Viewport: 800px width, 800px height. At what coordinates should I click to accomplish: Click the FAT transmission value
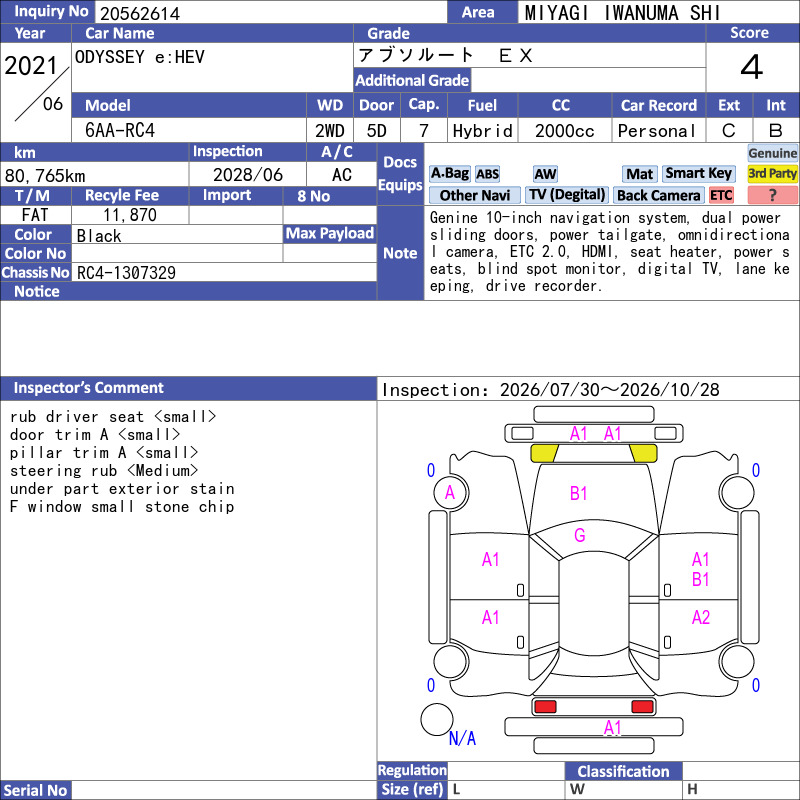pos(35,215)
